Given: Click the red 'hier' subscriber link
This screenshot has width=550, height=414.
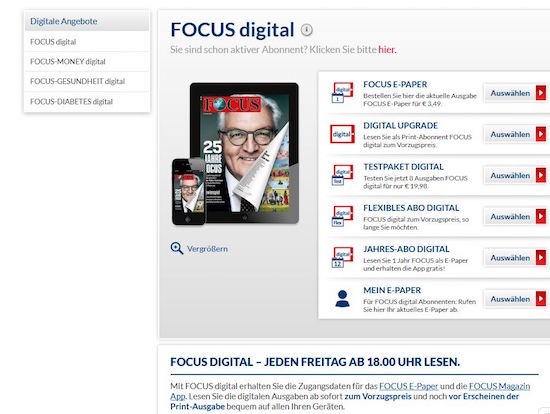Looking at the screenshot, I should (x=387, y=50).
